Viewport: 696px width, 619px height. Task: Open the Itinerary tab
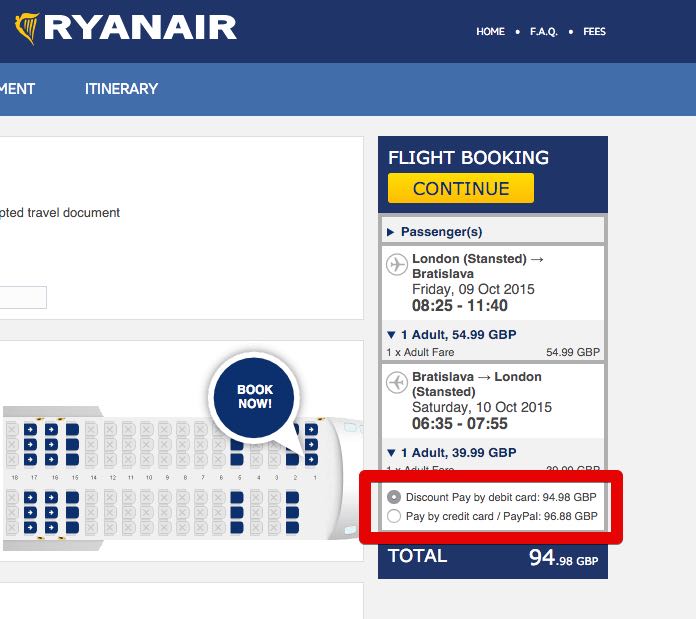[121, 89]
